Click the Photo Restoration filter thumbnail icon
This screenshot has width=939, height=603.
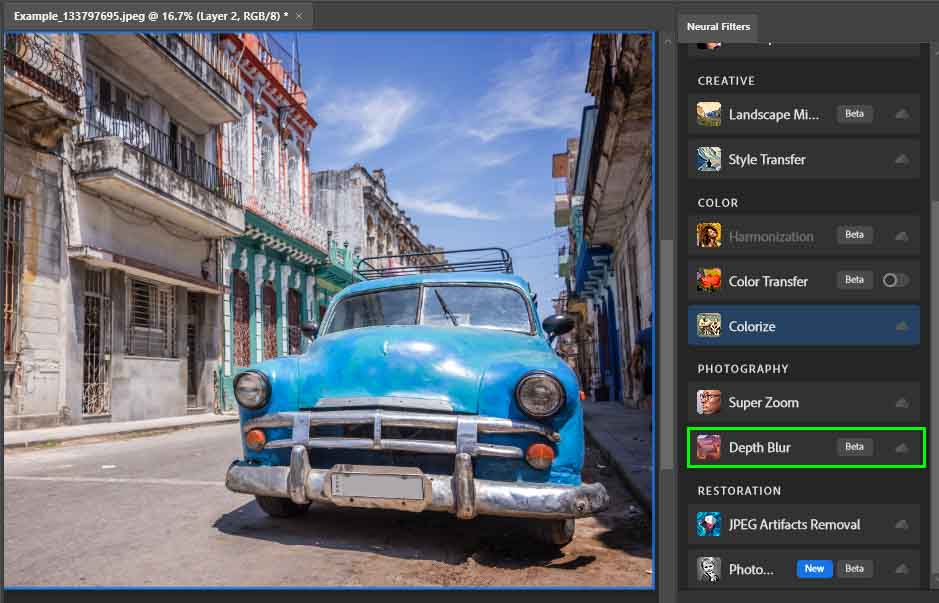pyautogui.click(x=708, y=569)
